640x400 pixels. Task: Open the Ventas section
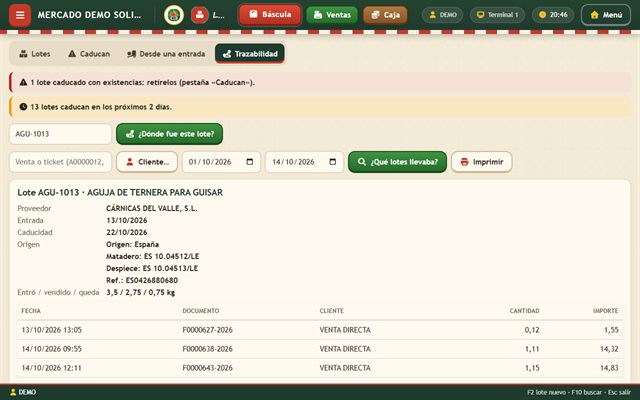click(x=332, y=15)
